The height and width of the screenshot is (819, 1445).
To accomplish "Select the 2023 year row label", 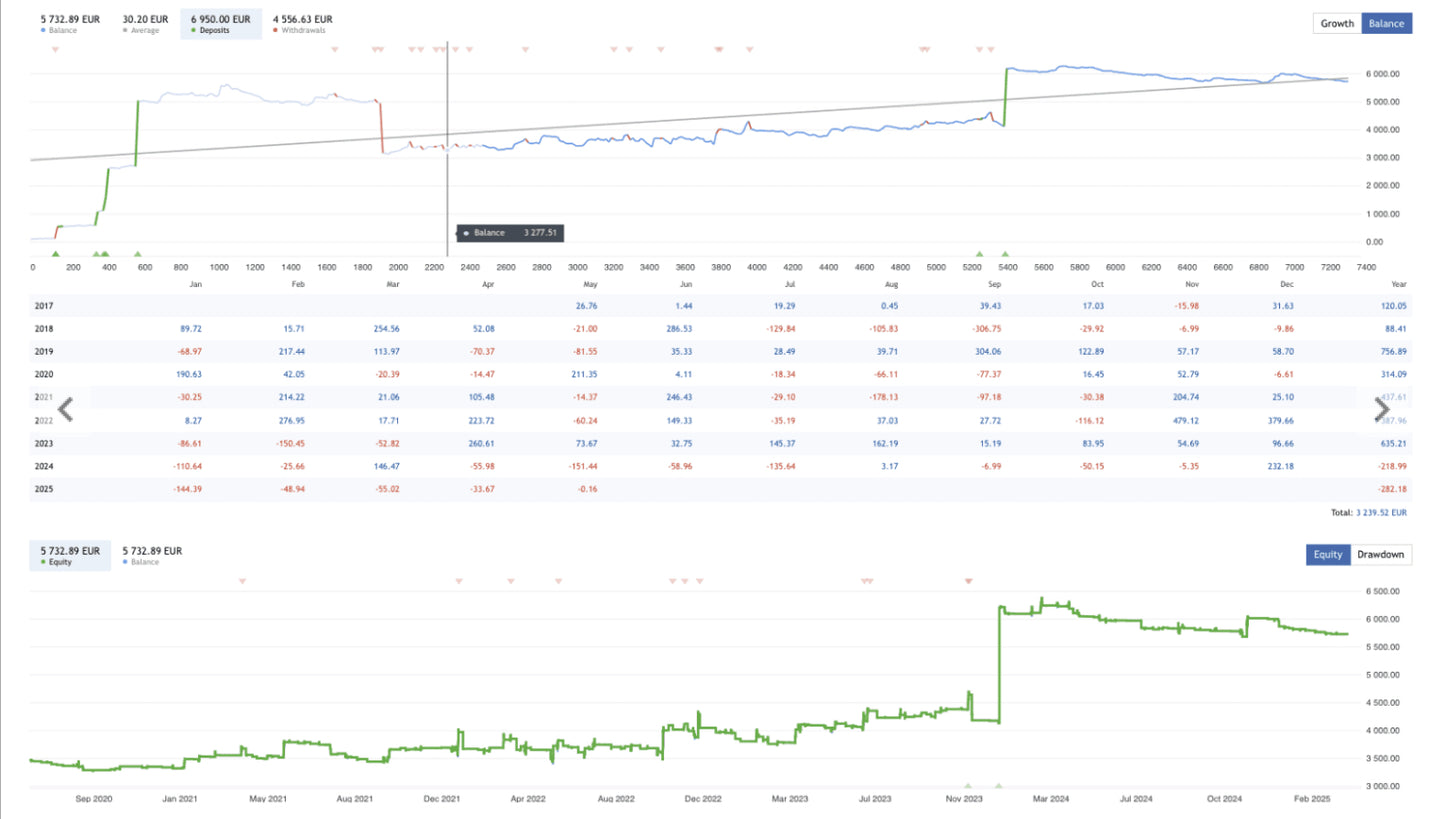I will pos(45,442).
